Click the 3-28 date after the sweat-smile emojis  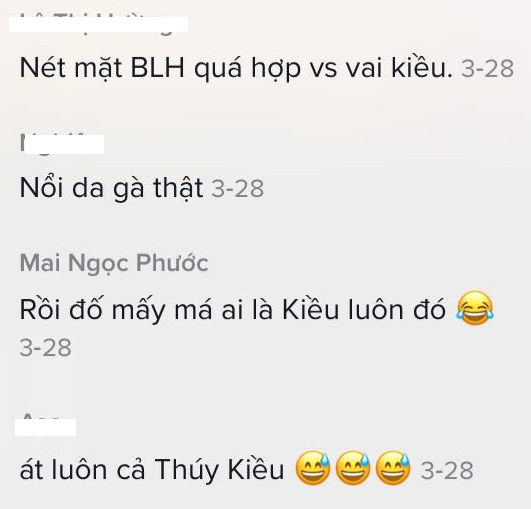pyautogui.click(x=447, y=470)
